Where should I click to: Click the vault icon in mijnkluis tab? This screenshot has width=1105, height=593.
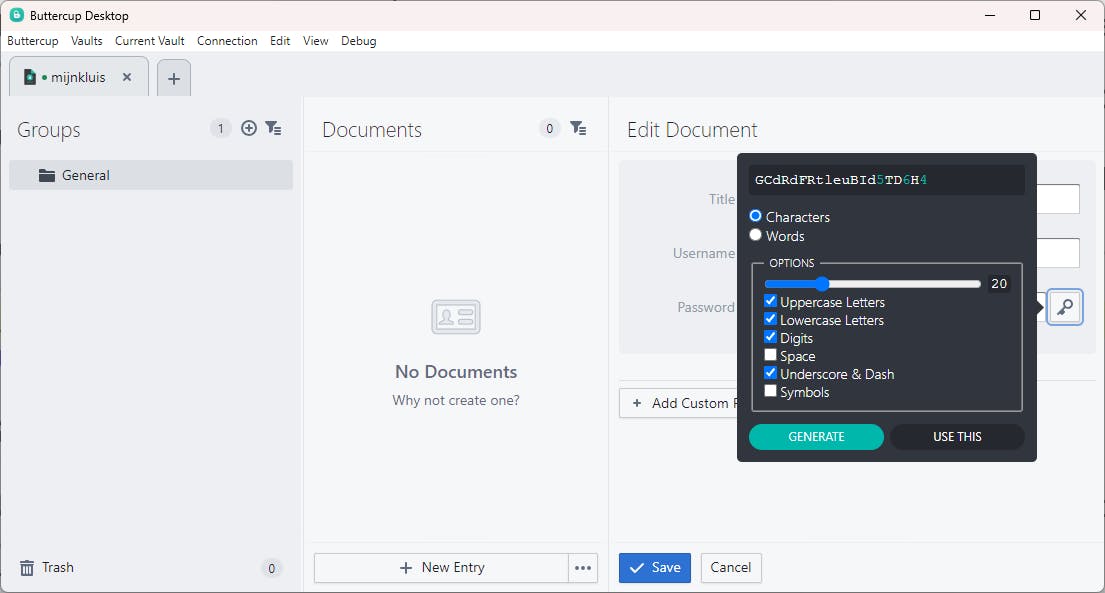coord(30,77)
